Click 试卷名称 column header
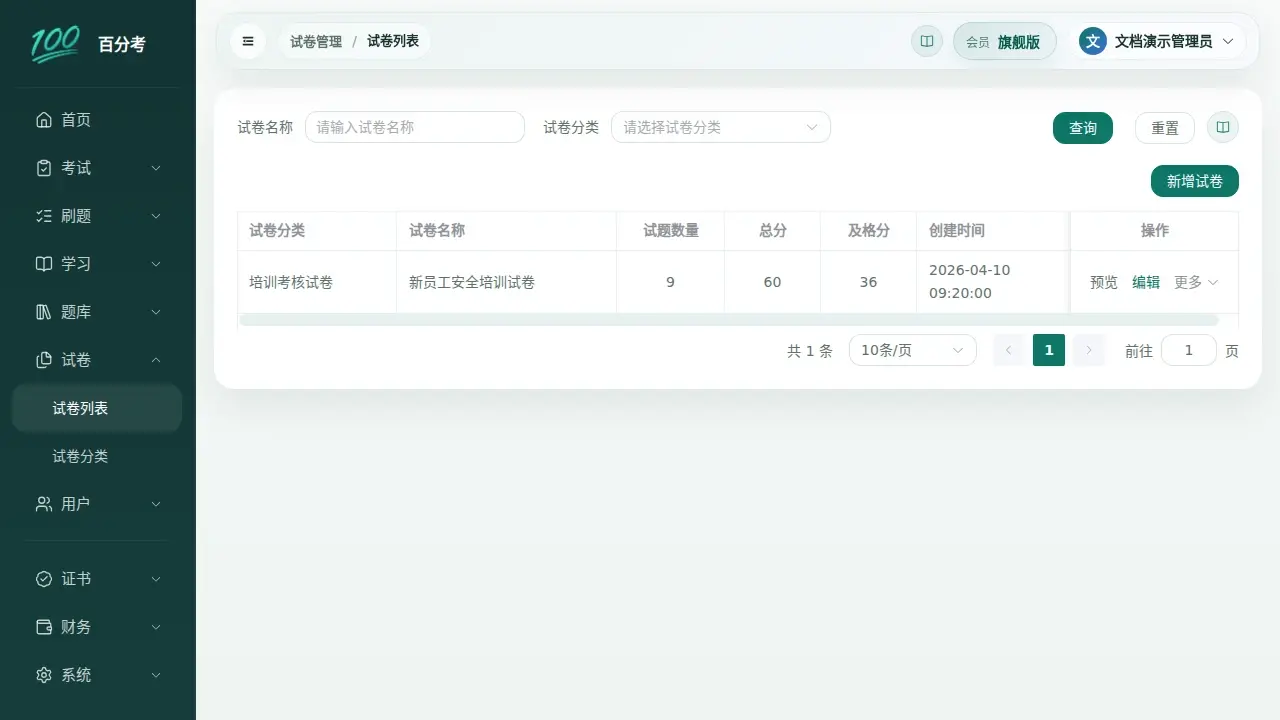The width and height of the screenshot is (1280, 720). [507, 231]
